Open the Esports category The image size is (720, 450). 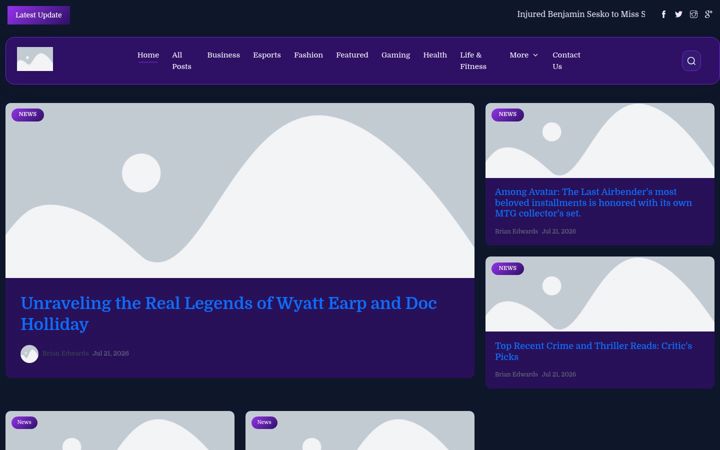click(x=267, y=55)
